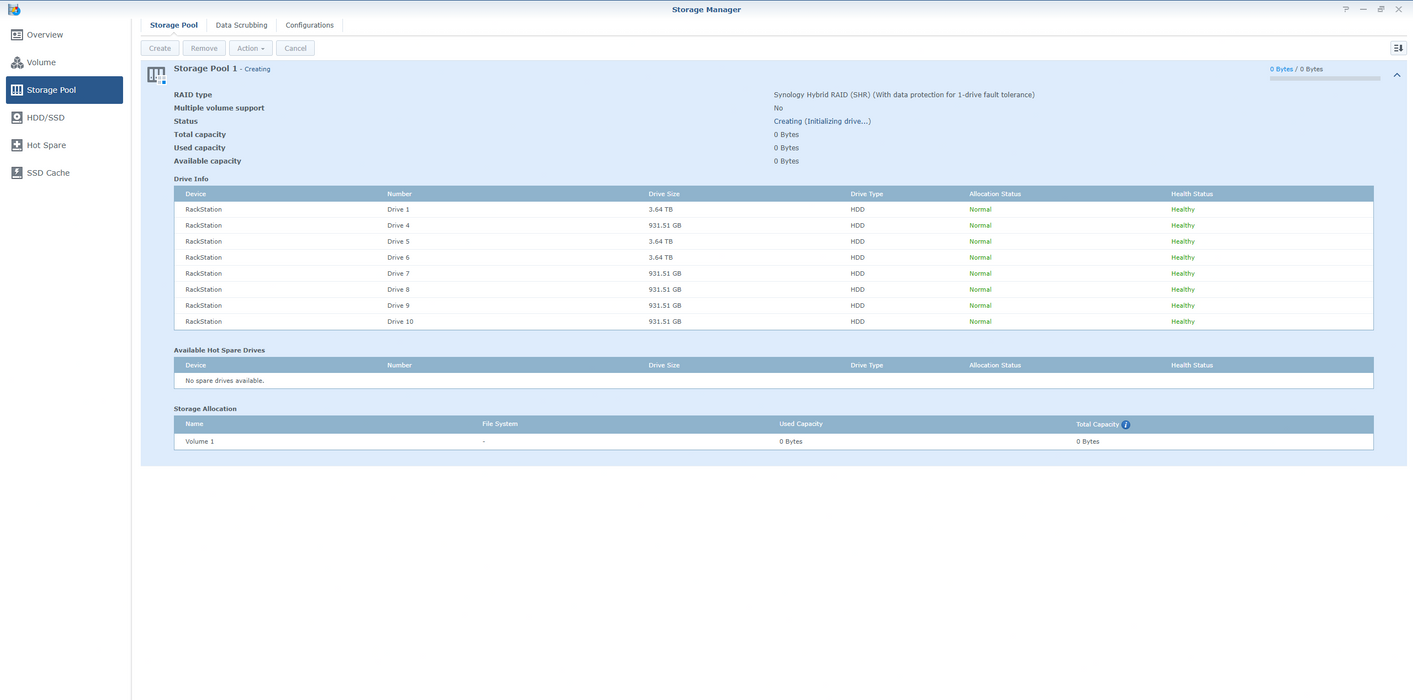
Task: Click the Storage Manager icon in the title bar
Action: pyautogui.click(x=13, y=9)
